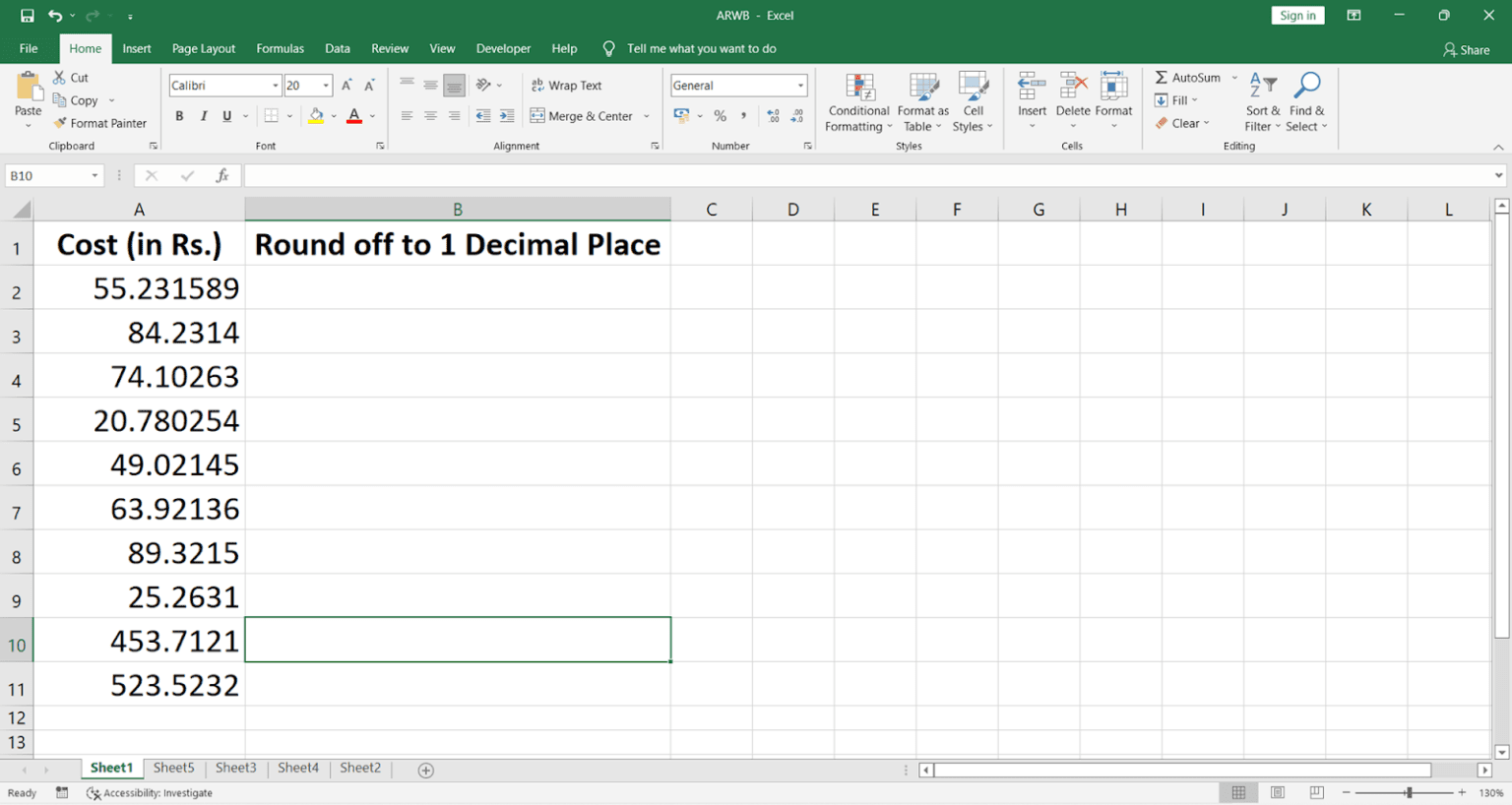This screenshot has width=1512, height=805.
Task: Toggle bold formatting
Action: (179, 115)
